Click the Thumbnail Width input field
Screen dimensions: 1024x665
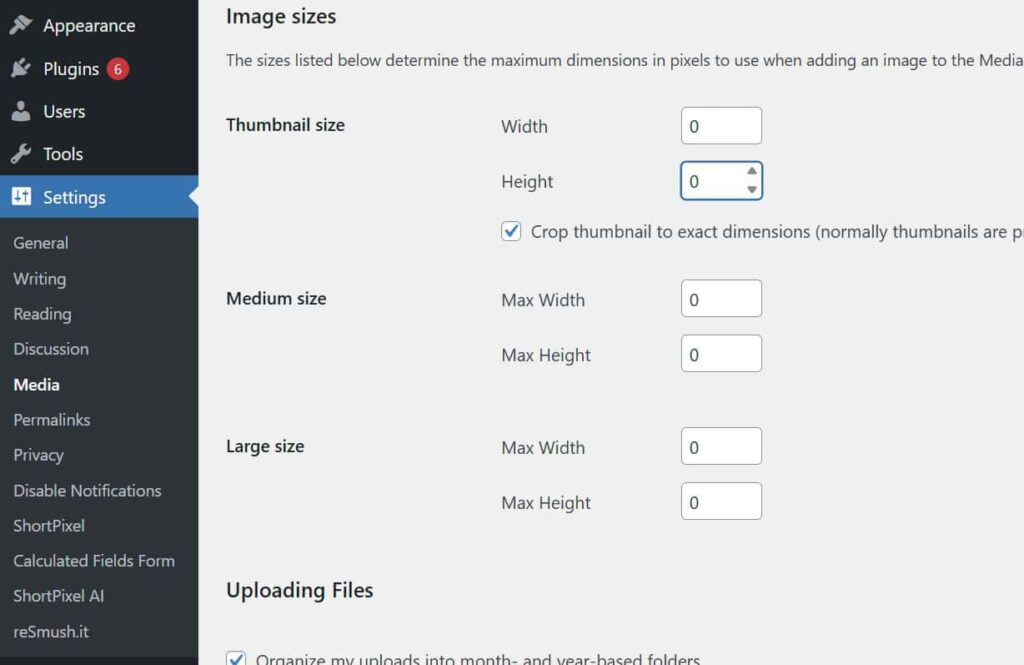pos(721,126)
